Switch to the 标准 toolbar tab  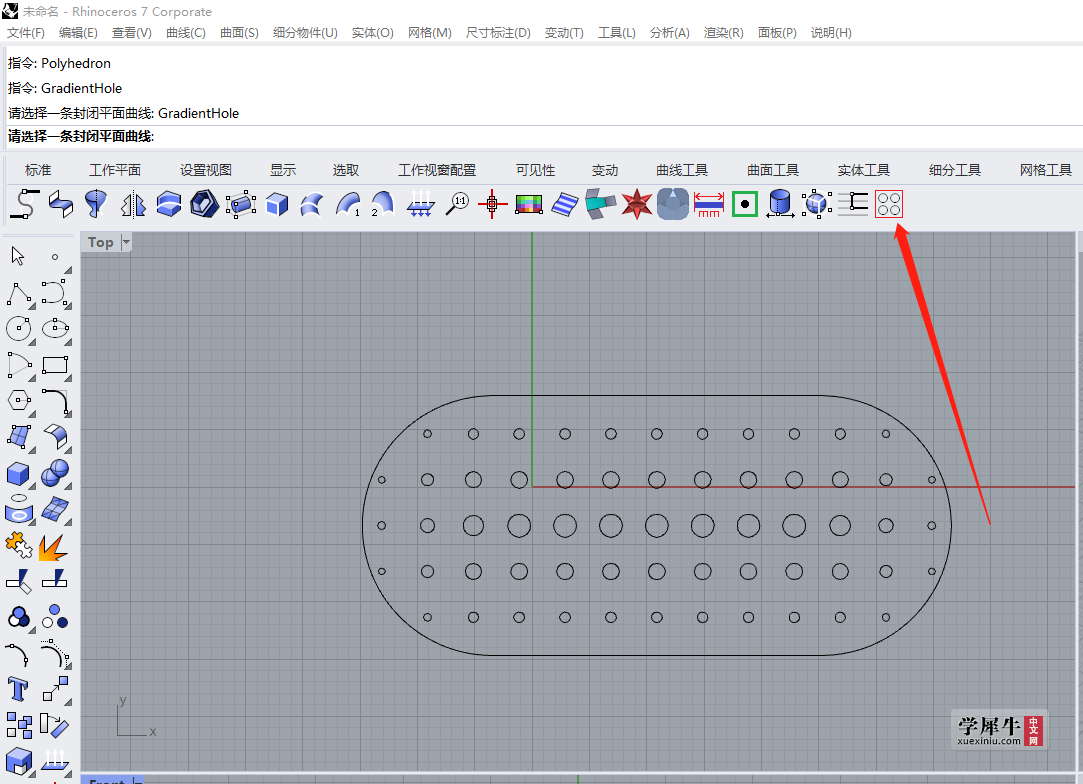click(x=38, y=170)
